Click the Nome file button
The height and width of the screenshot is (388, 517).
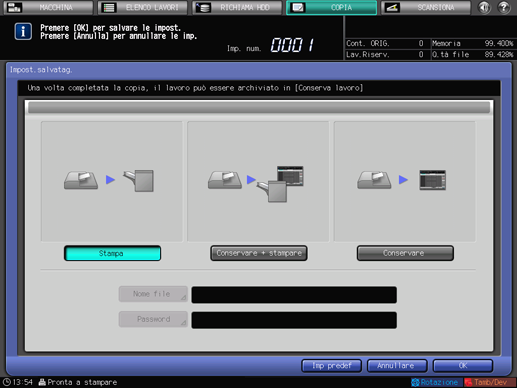pos(153,294)
